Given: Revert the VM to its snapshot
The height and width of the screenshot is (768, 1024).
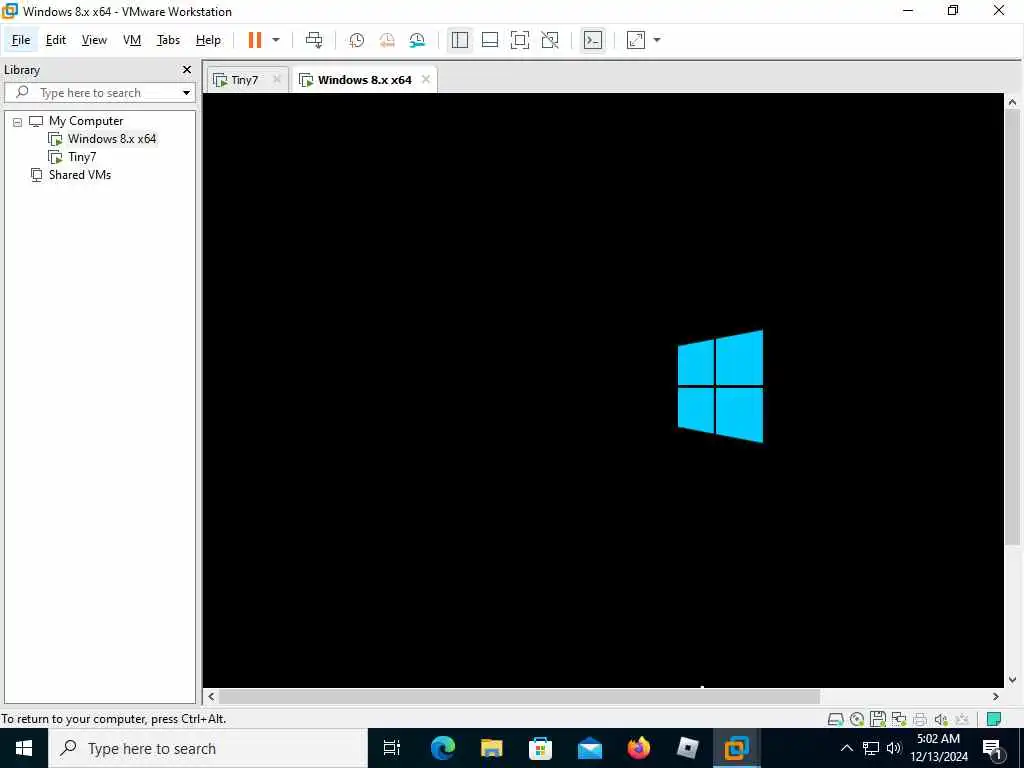Looking at the screenshot, I should (x=387, y=40).
